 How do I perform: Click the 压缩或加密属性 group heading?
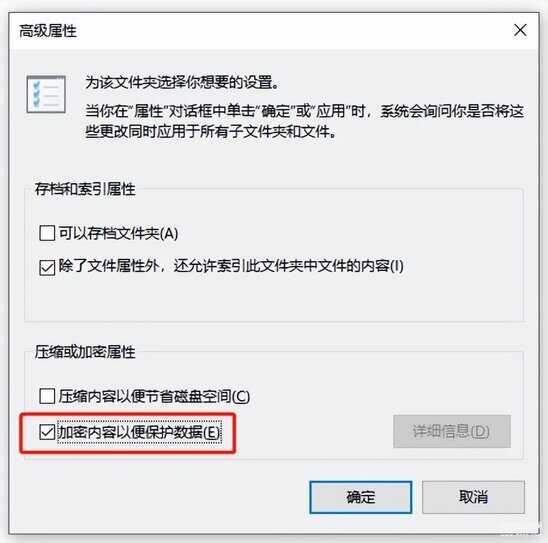click(x=85, y=352)
